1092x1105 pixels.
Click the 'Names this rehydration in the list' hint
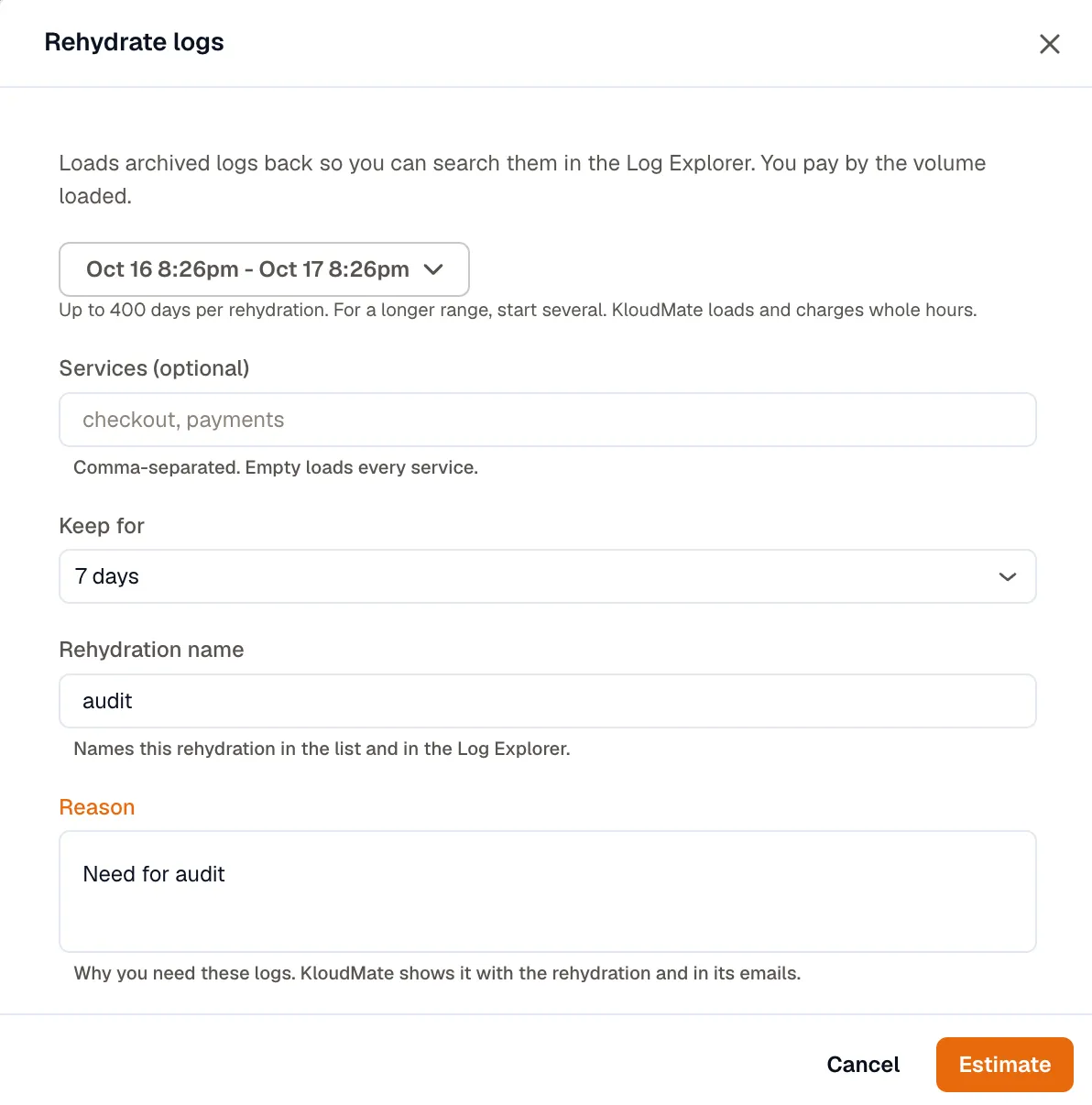[x=322, y=749]
